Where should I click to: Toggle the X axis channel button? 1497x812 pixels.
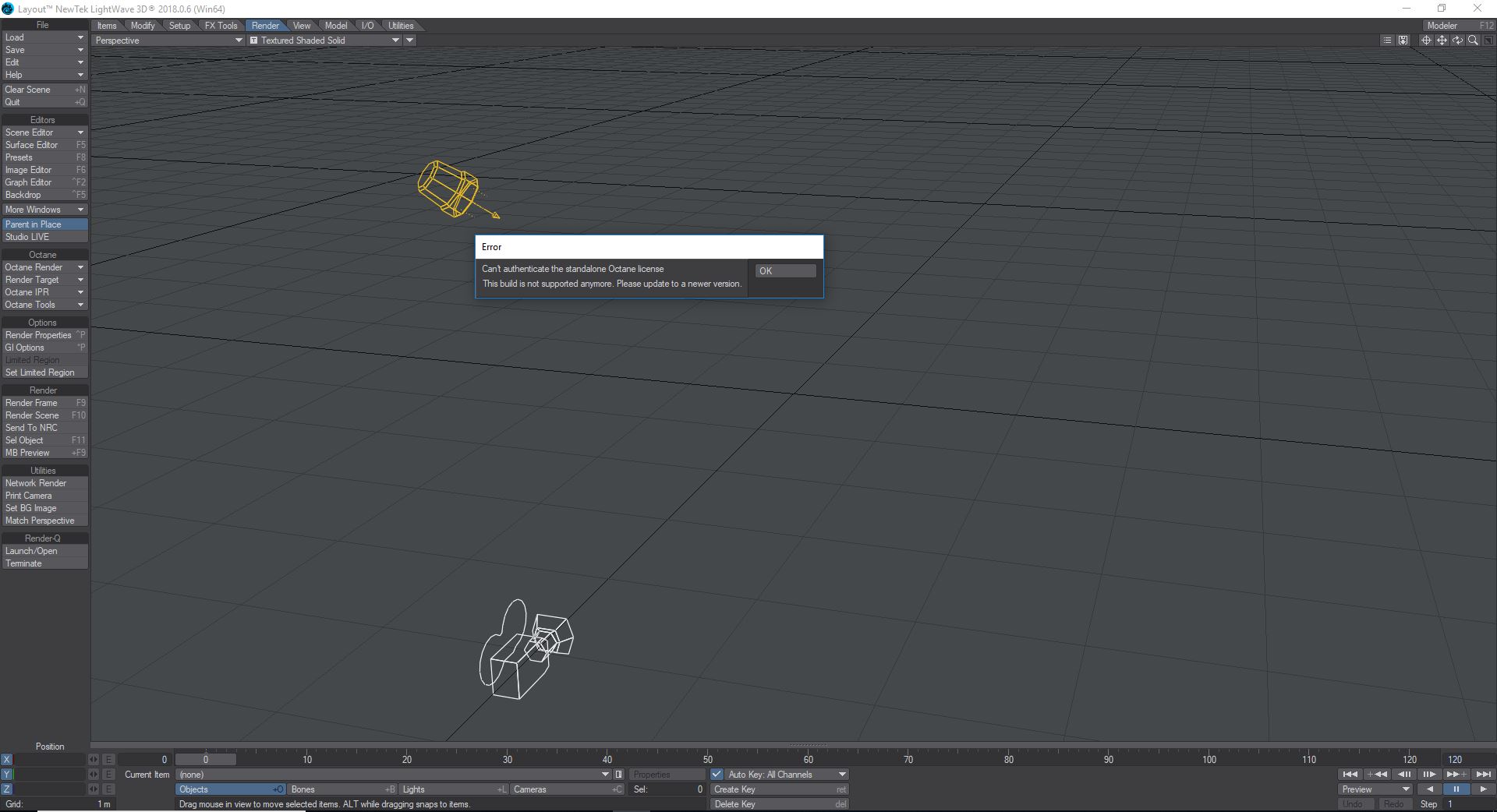click(7, 760)
